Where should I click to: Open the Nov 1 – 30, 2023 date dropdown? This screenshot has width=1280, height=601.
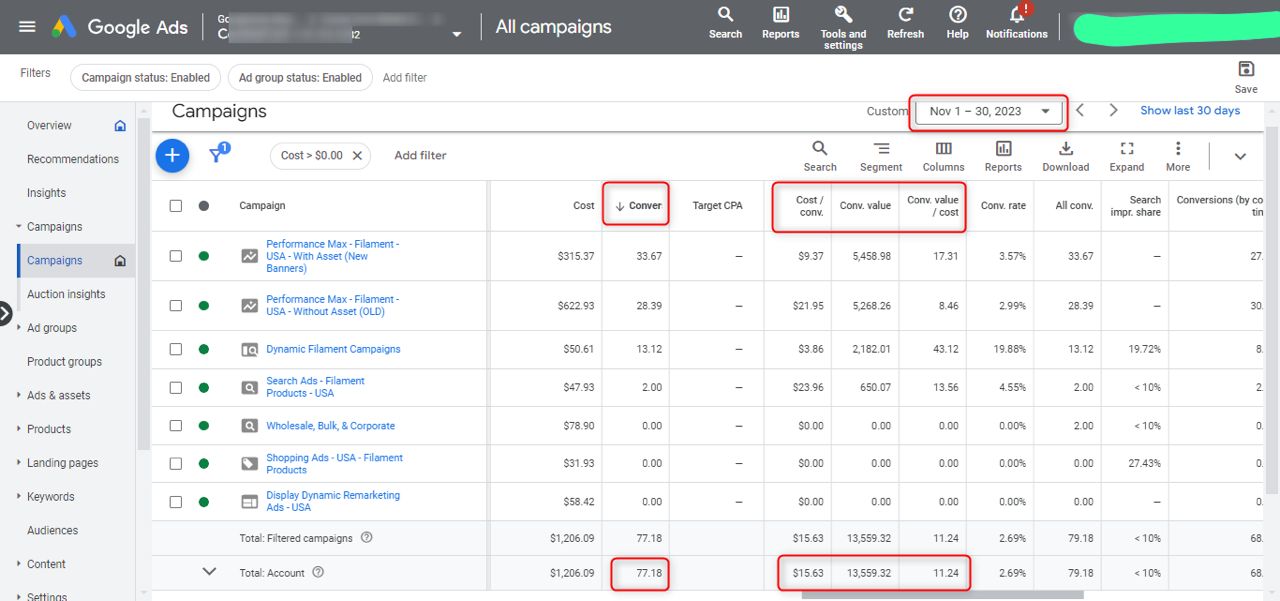[988, 111]
